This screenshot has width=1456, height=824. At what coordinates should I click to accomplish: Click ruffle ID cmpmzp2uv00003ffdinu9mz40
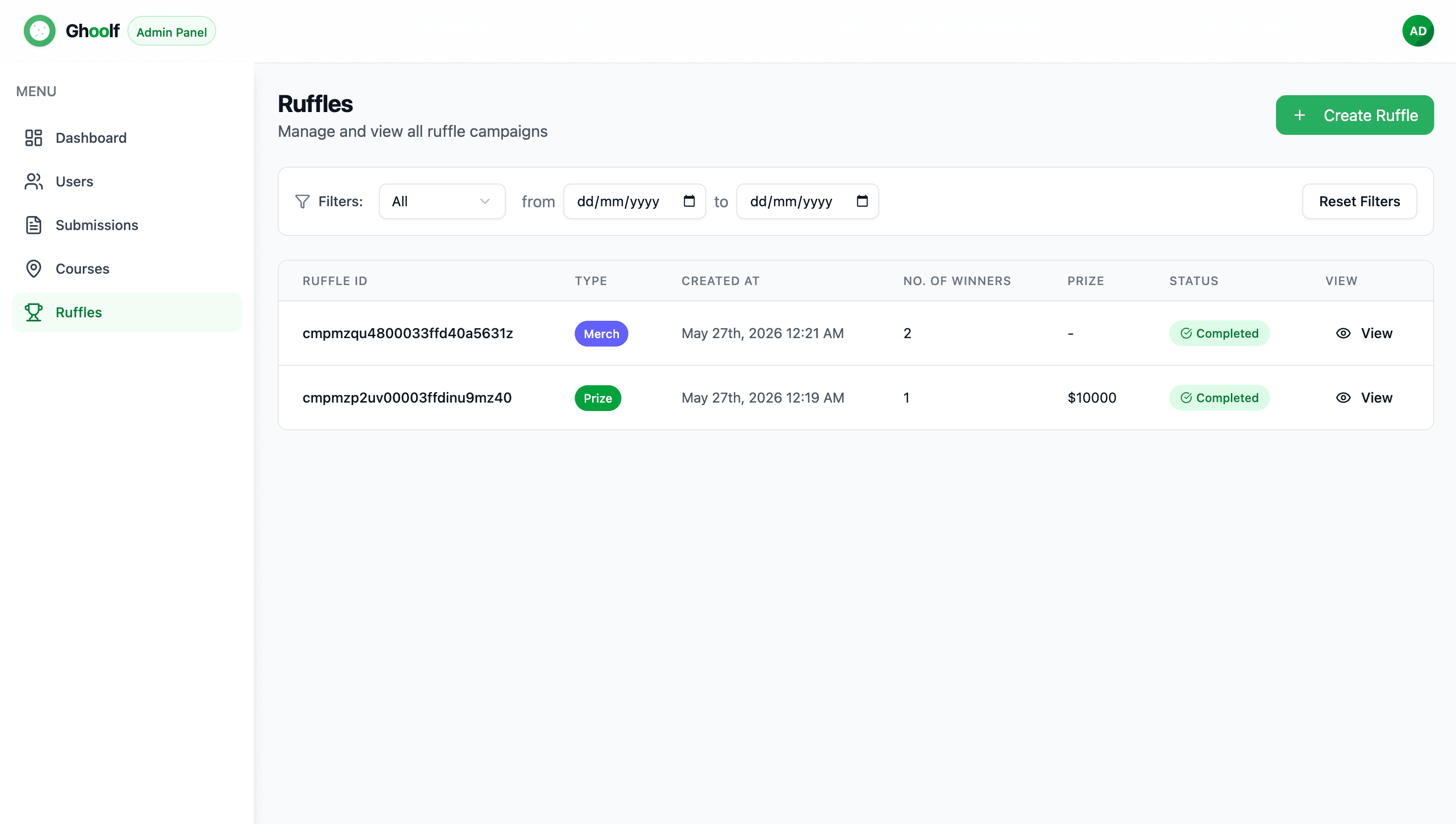[x=407, y=398]
